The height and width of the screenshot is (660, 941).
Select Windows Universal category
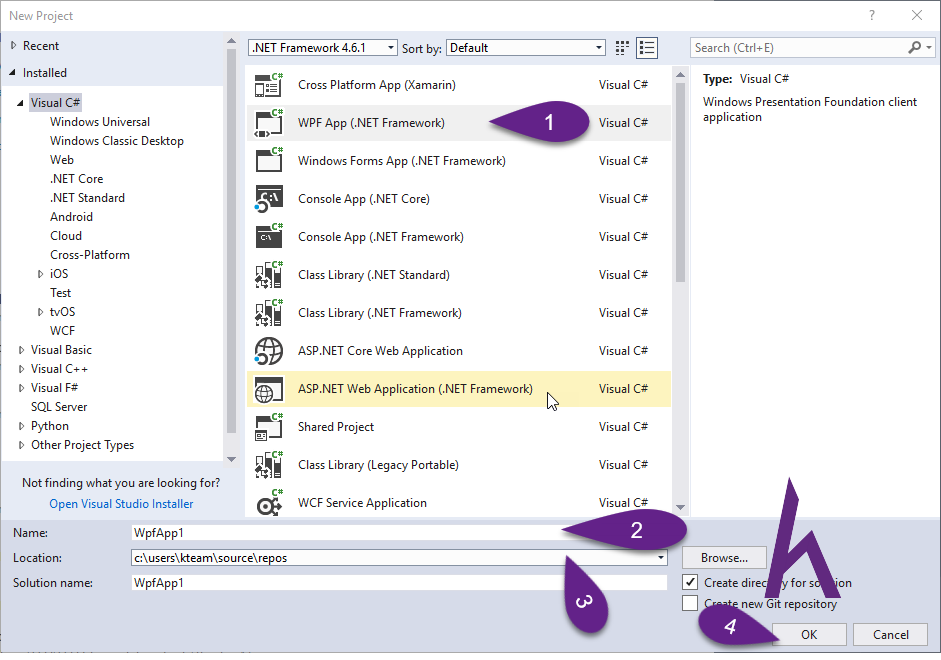tap(100, 122)
